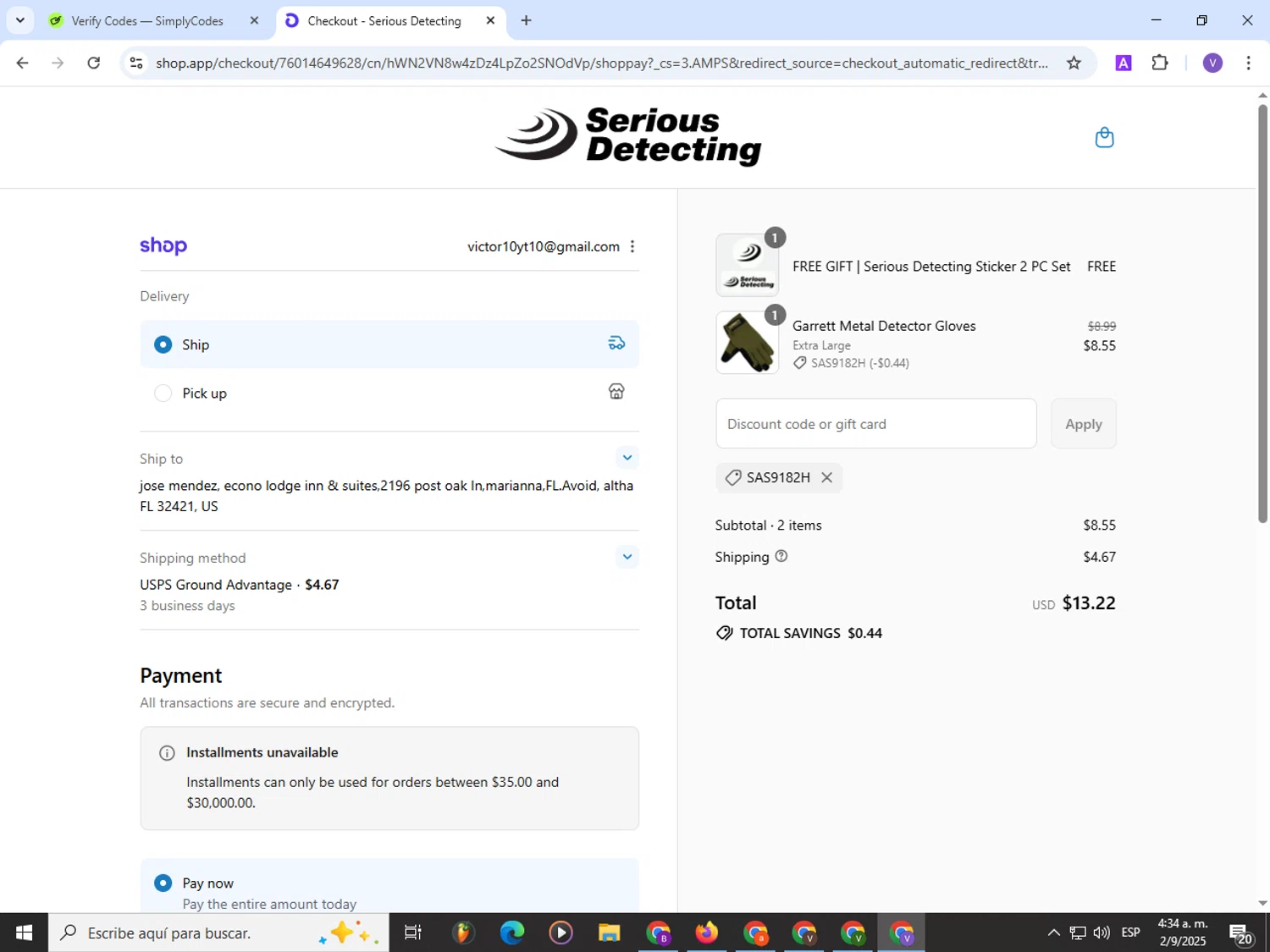
Task: Show hidden system tray icons
Action: 1053,933
